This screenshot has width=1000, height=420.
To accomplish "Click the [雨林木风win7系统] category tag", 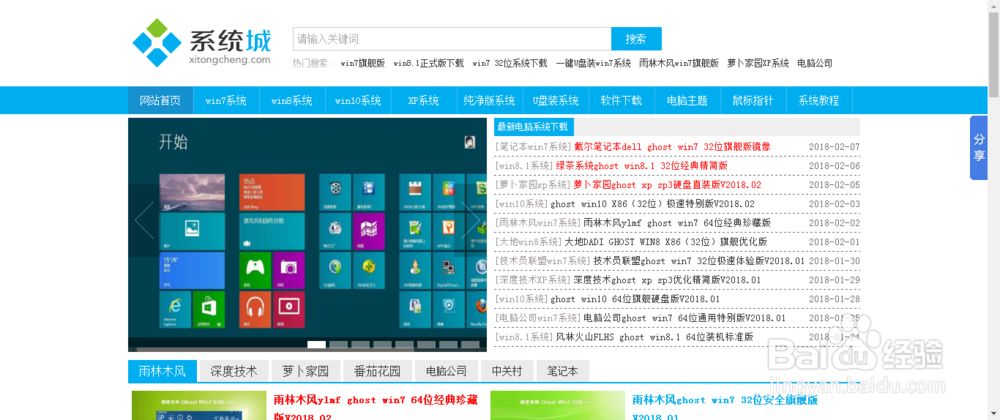I will [x=538, y=223].
